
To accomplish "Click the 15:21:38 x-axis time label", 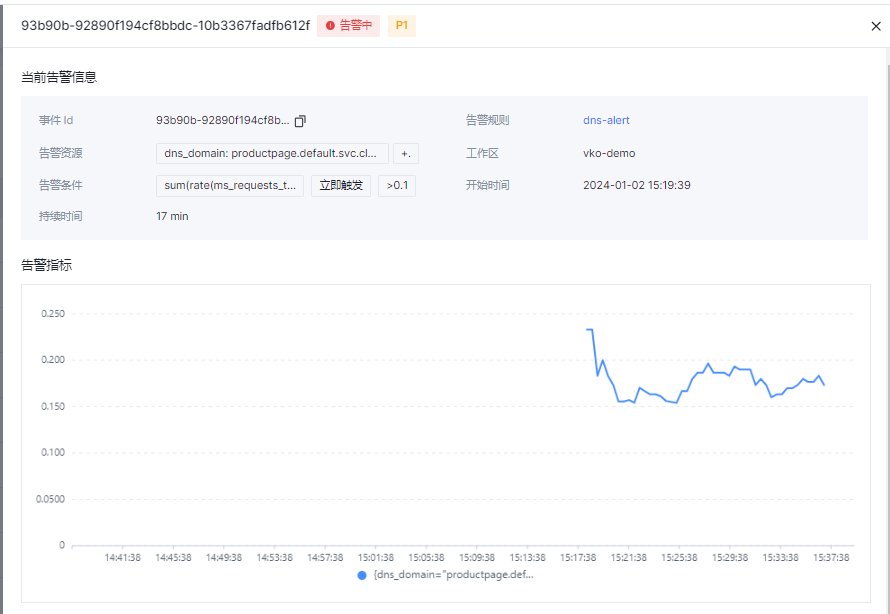I will click(628, 558).
